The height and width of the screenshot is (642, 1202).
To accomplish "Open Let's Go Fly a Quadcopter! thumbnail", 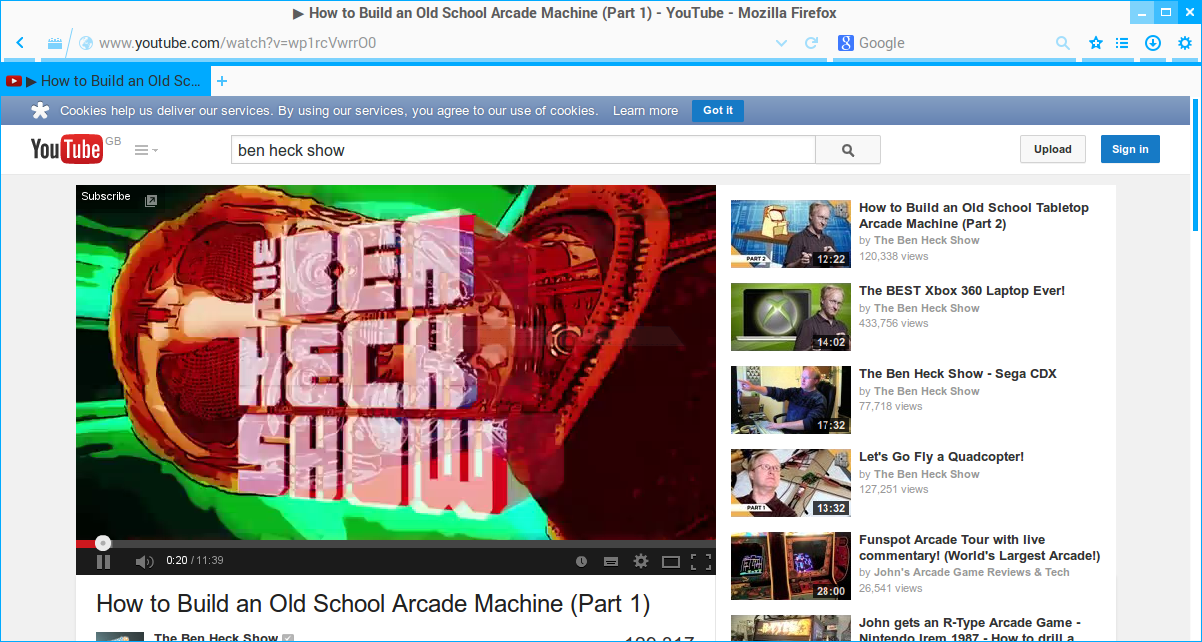I will coord(791,483).
